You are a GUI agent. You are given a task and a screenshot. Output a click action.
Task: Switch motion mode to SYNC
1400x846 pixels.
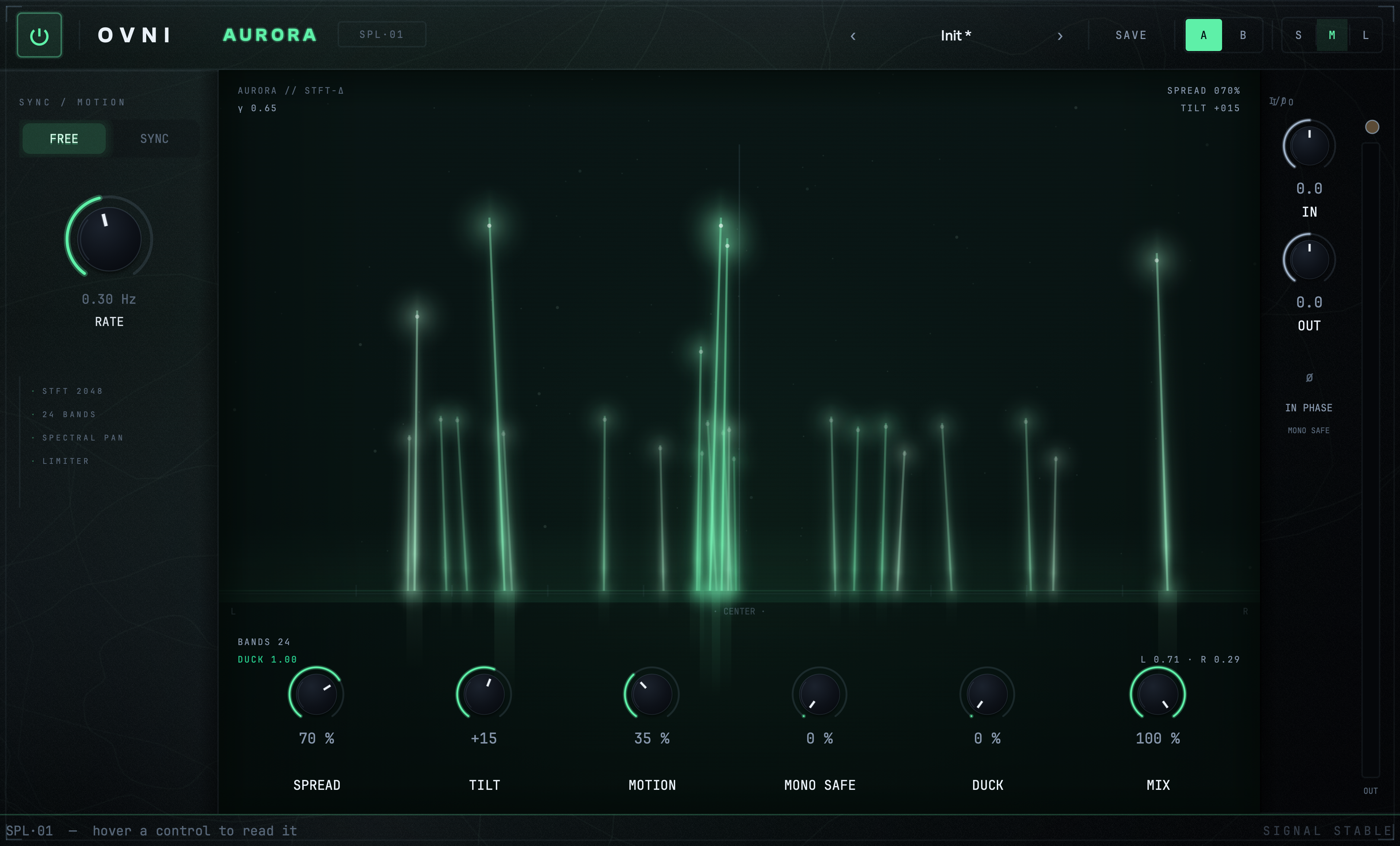point(154,139)
